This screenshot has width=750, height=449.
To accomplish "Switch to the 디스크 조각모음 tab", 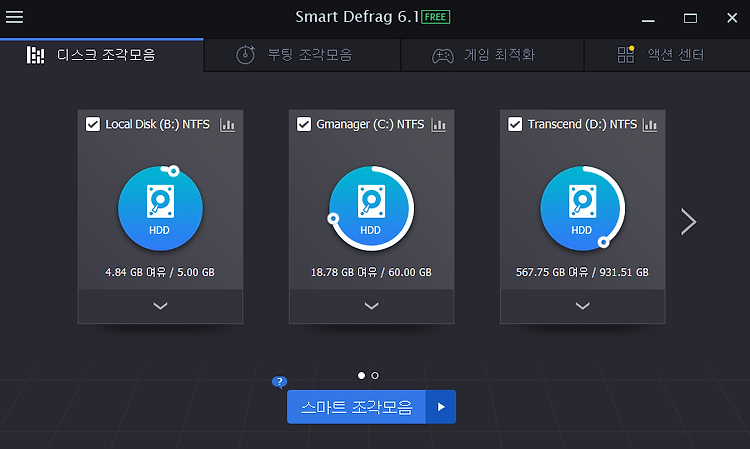I will tap(101, 55).
